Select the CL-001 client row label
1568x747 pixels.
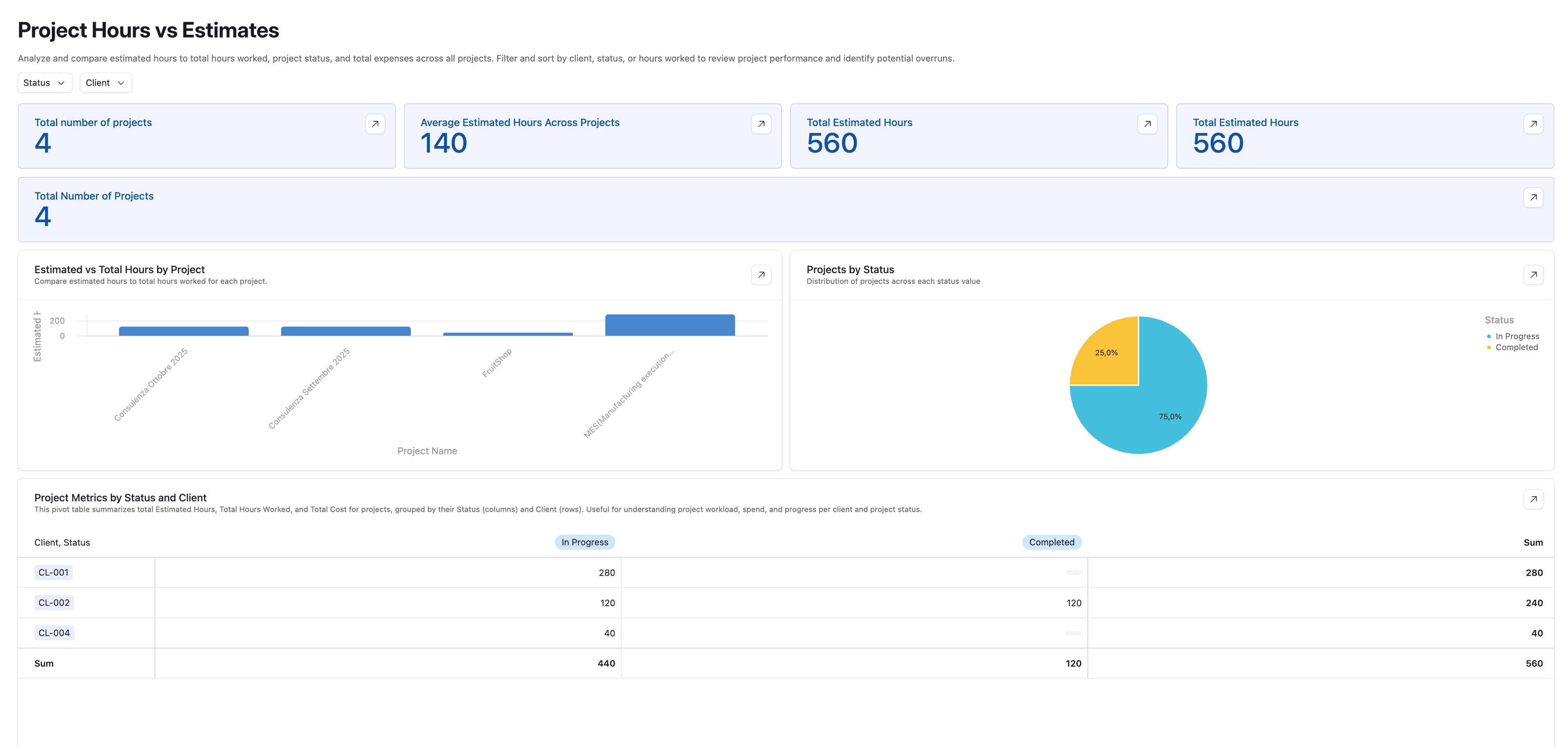point(53,572)
